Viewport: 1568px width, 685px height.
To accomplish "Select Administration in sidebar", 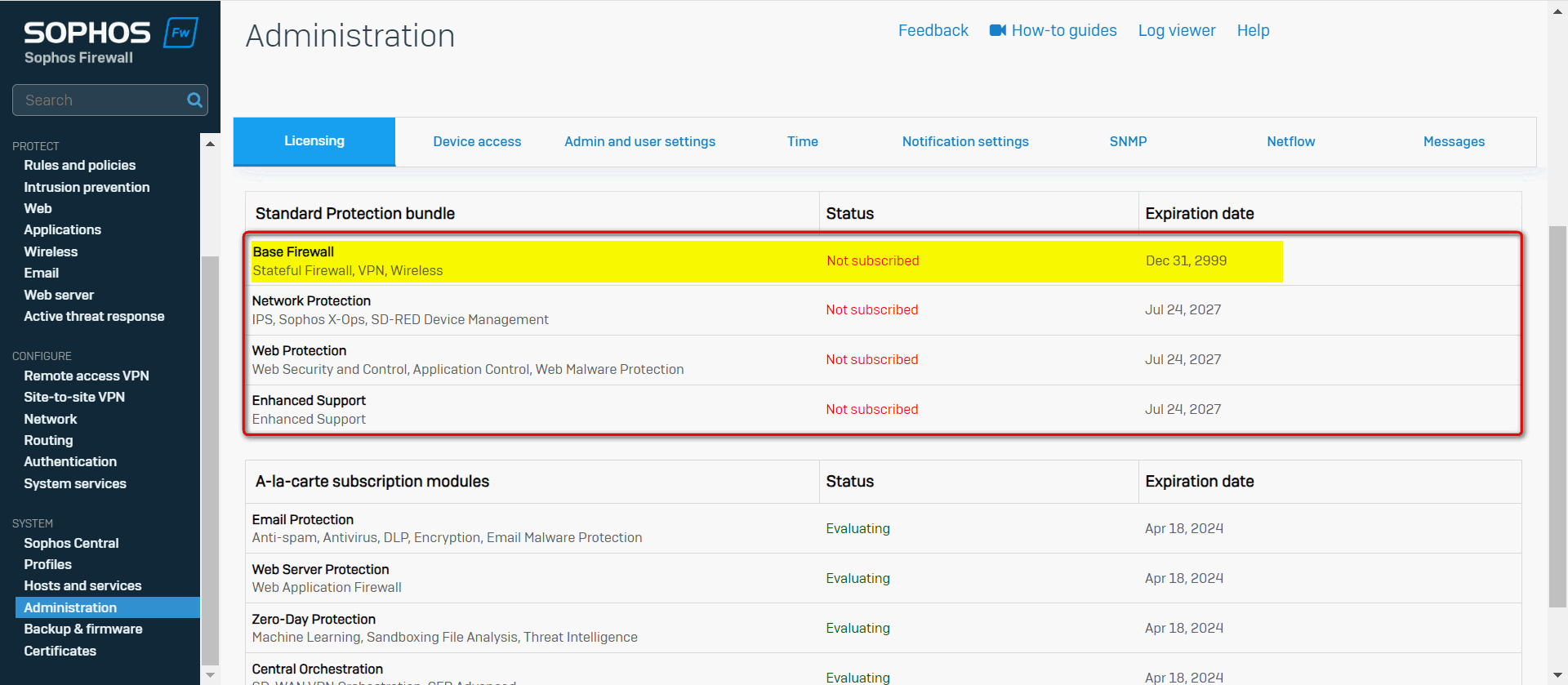I will [x=108, y=607].
